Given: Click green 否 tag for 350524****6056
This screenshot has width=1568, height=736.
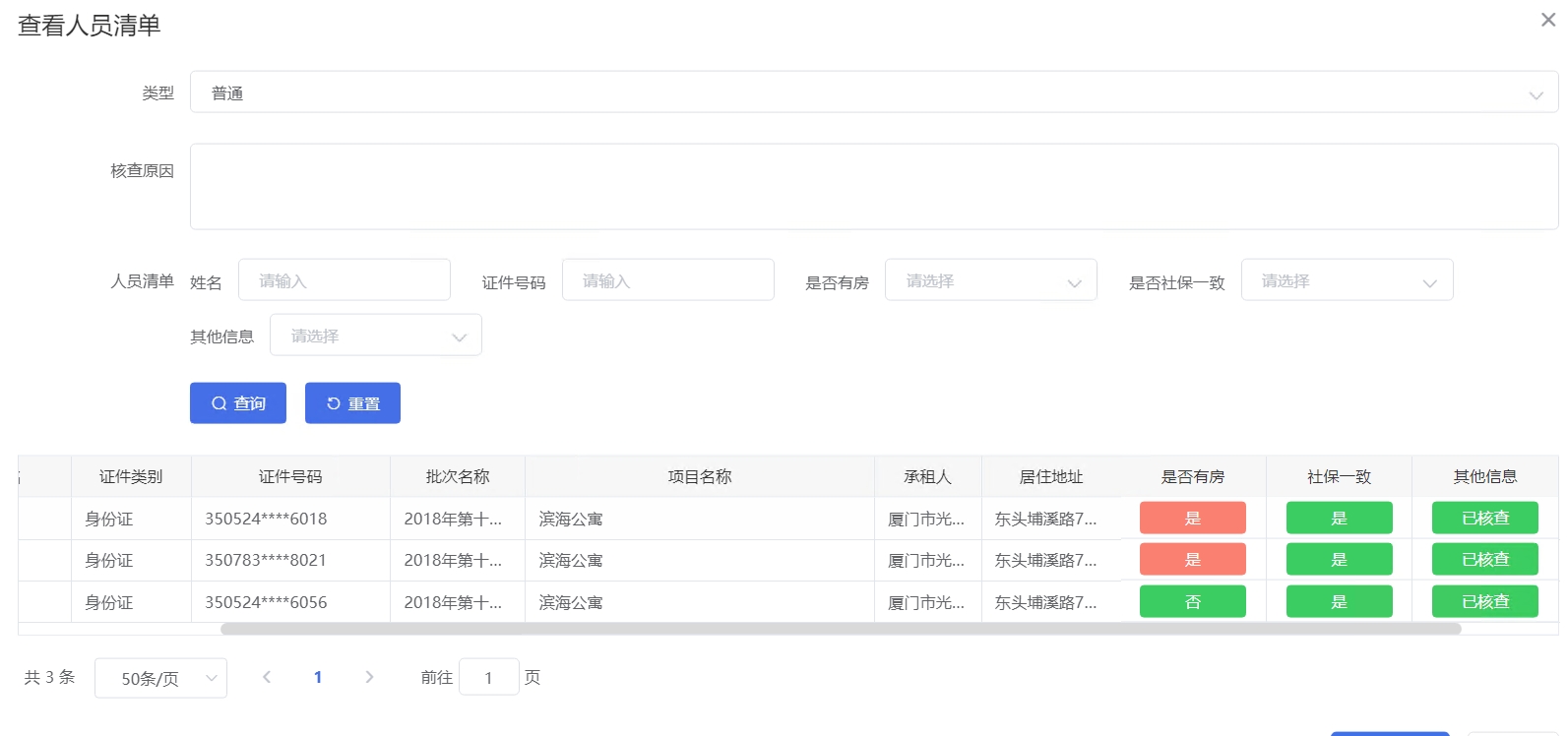Looking at the screenshot, I should 1193,601.
